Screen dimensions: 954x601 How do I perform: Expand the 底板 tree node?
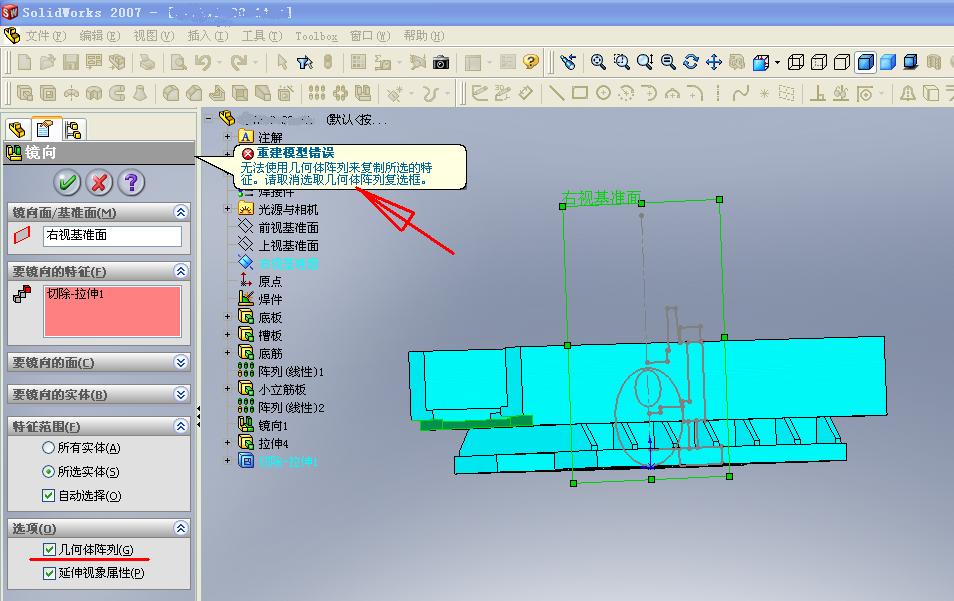coord(228,316)
